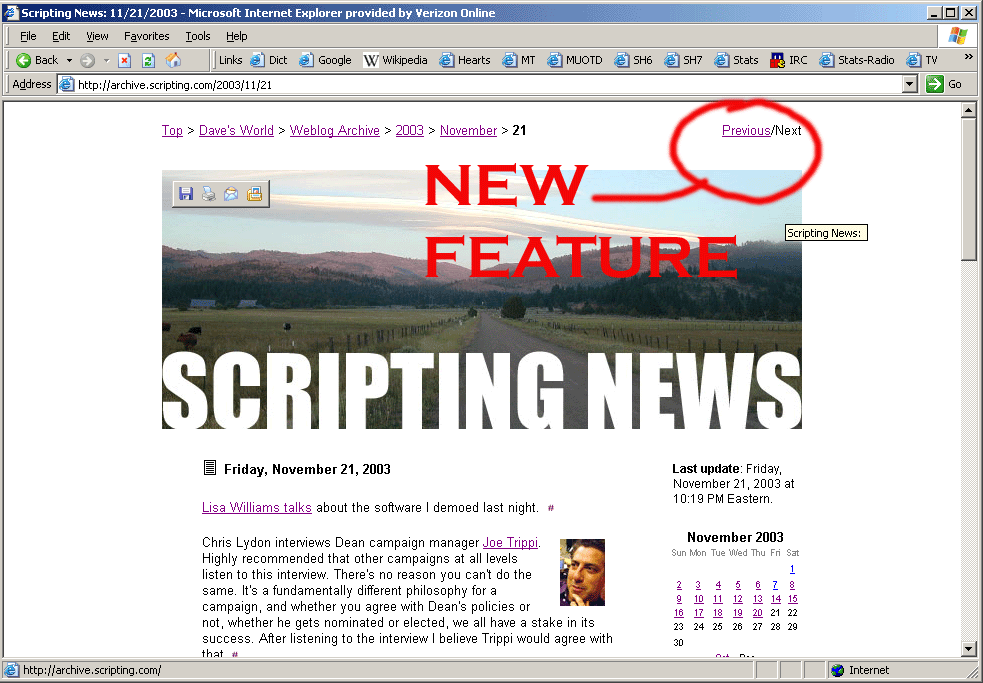
Task: Click inside the Address URL field
Action: 480,85
